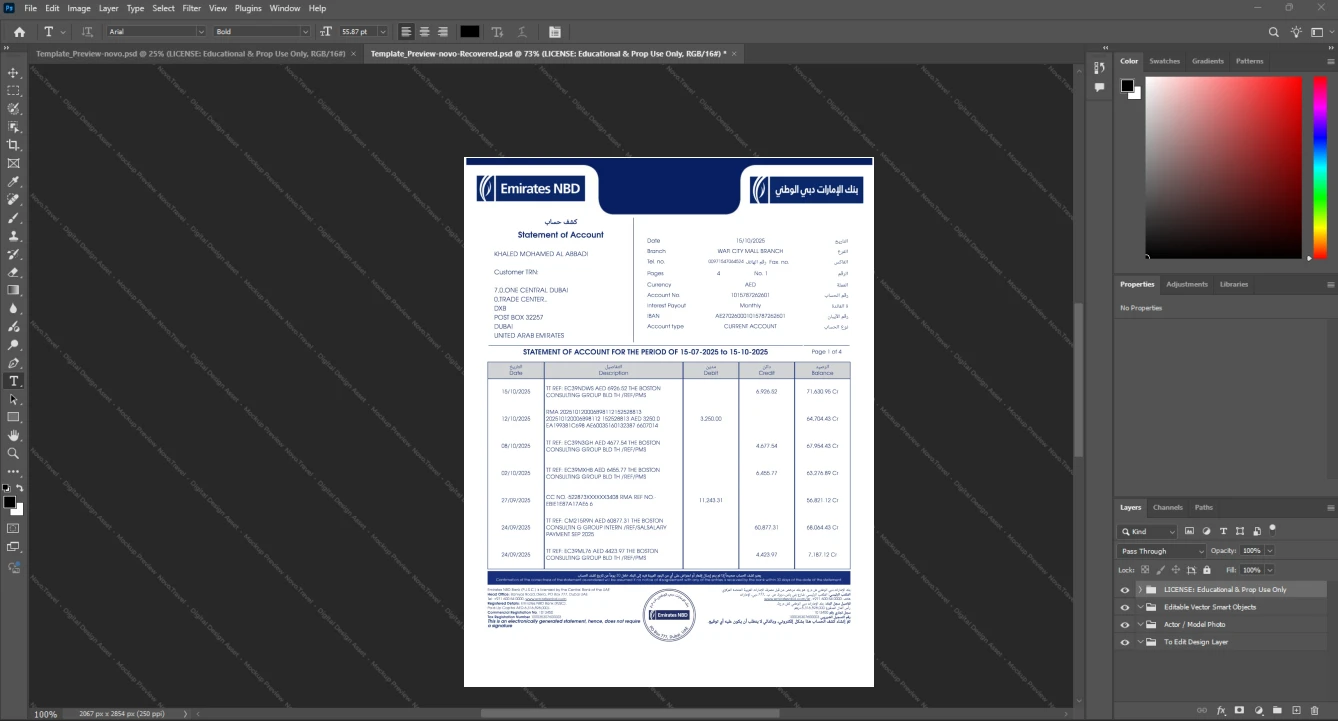Left align text
The height and width of the screenshot is (721, 1338).
point(406,32)
